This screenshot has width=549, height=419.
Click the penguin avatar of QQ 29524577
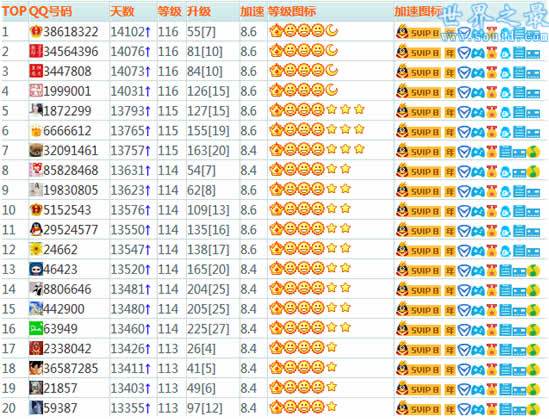tap(36, 230)
